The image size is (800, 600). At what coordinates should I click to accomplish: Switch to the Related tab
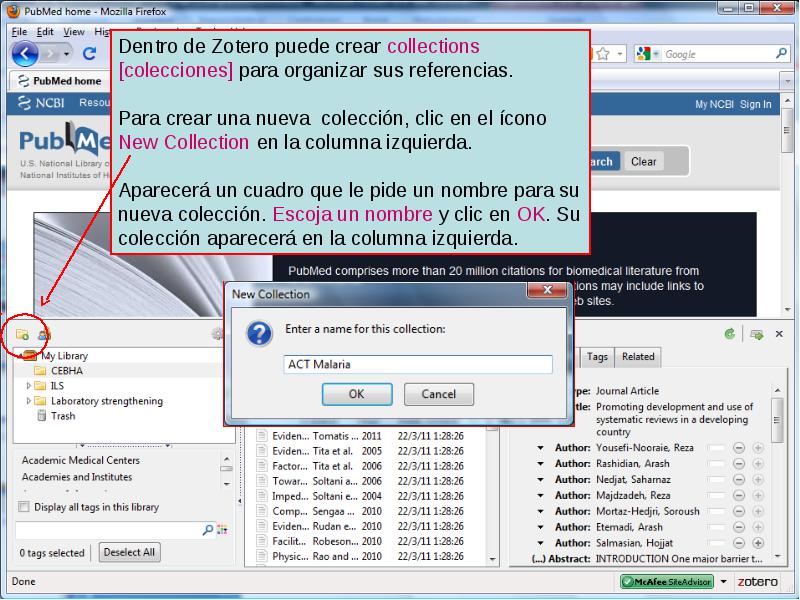point(638,357)
